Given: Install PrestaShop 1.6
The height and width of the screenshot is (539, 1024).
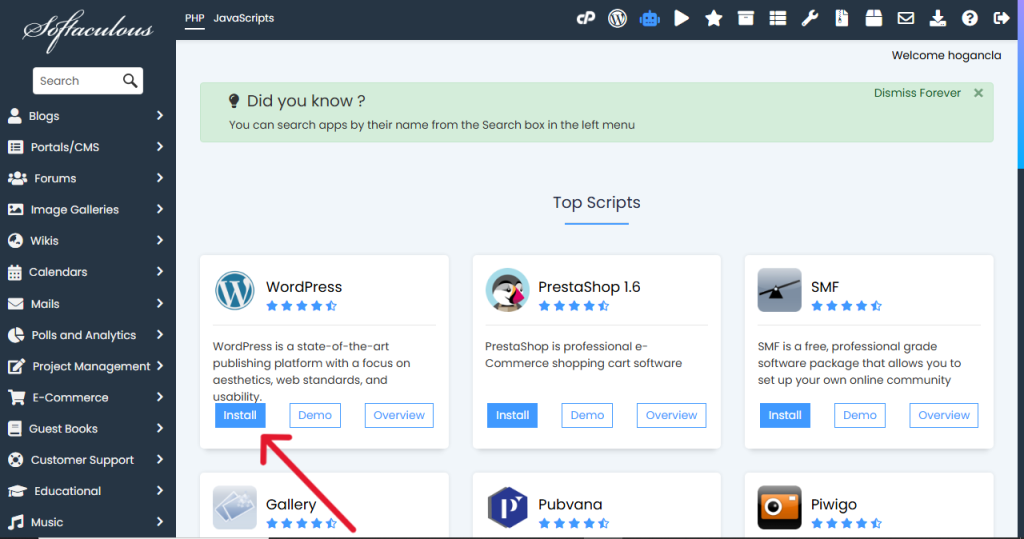Looking at the screenshot, I should point(513,416).
